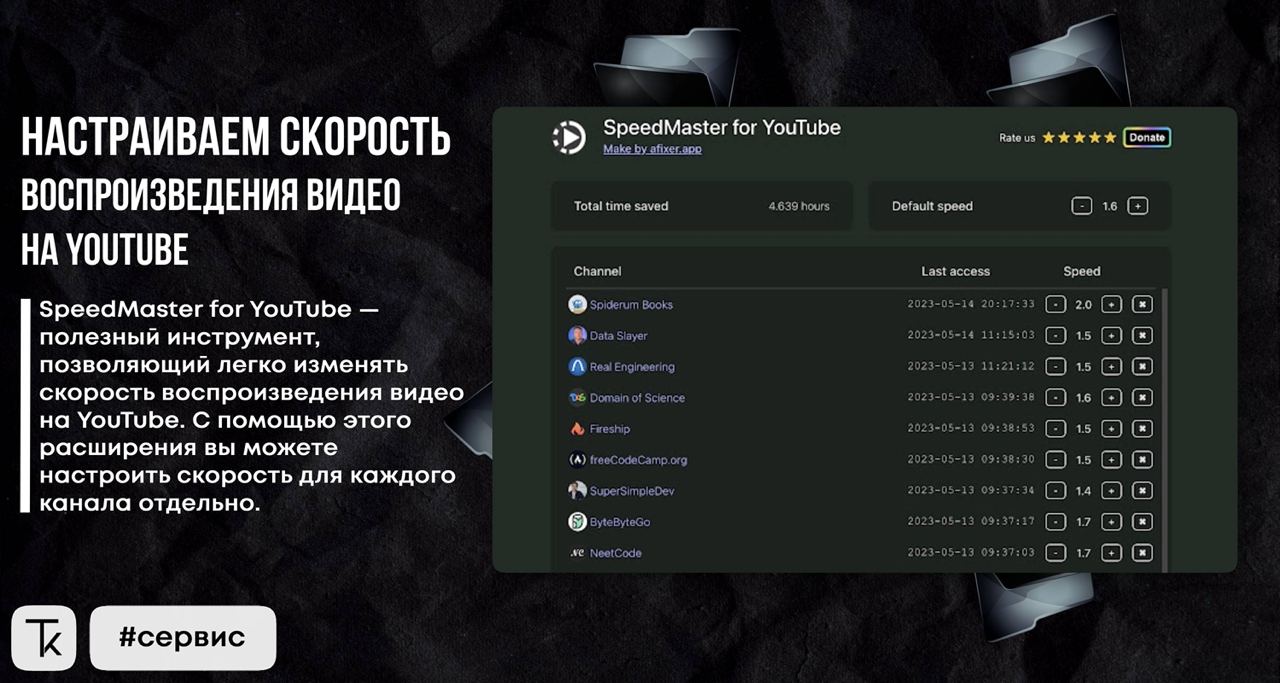Viewport: 1280px width, 683px height.
Task: Select the ByteByteGo channel icon
Action: [577, 521]
